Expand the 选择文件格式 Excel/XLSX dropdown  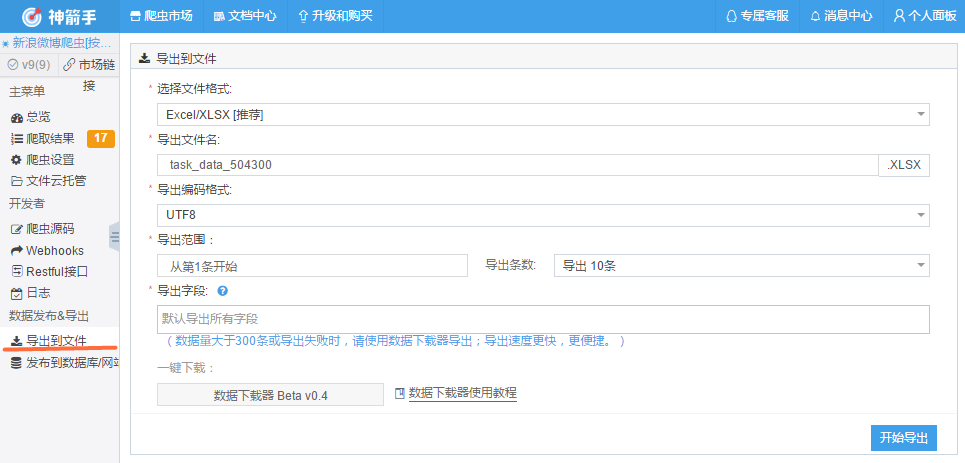coord(543,115)
